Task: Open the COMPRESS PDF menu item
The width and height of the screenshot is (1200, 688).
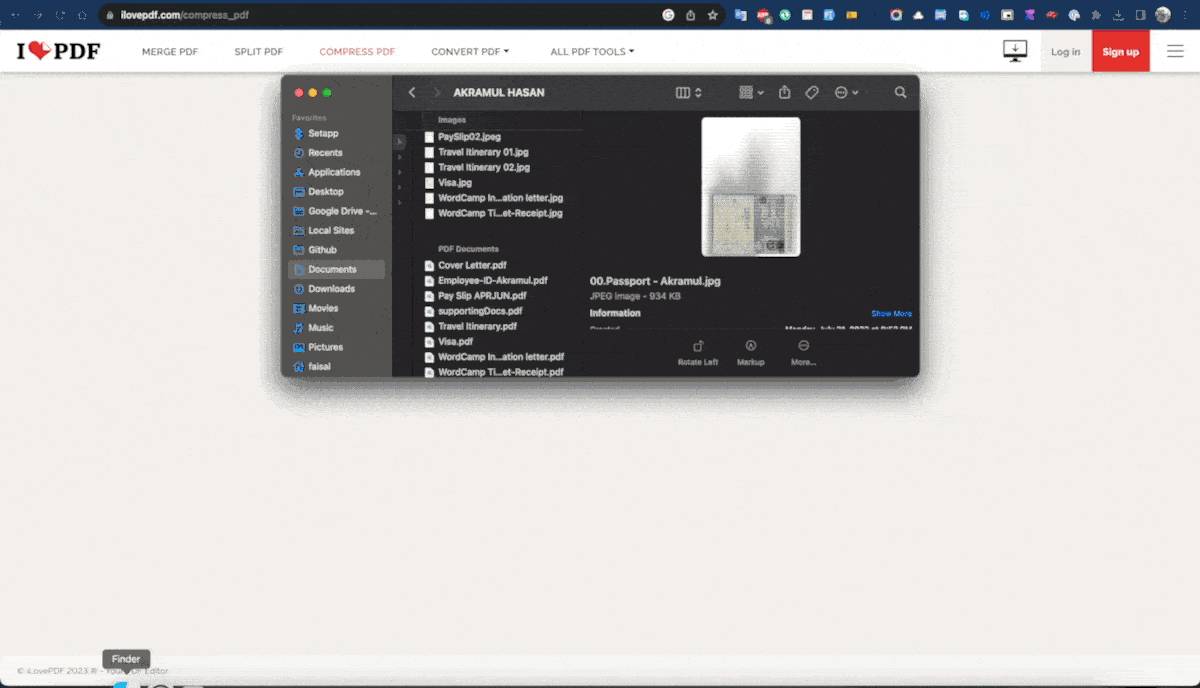Action: [357, 52]
